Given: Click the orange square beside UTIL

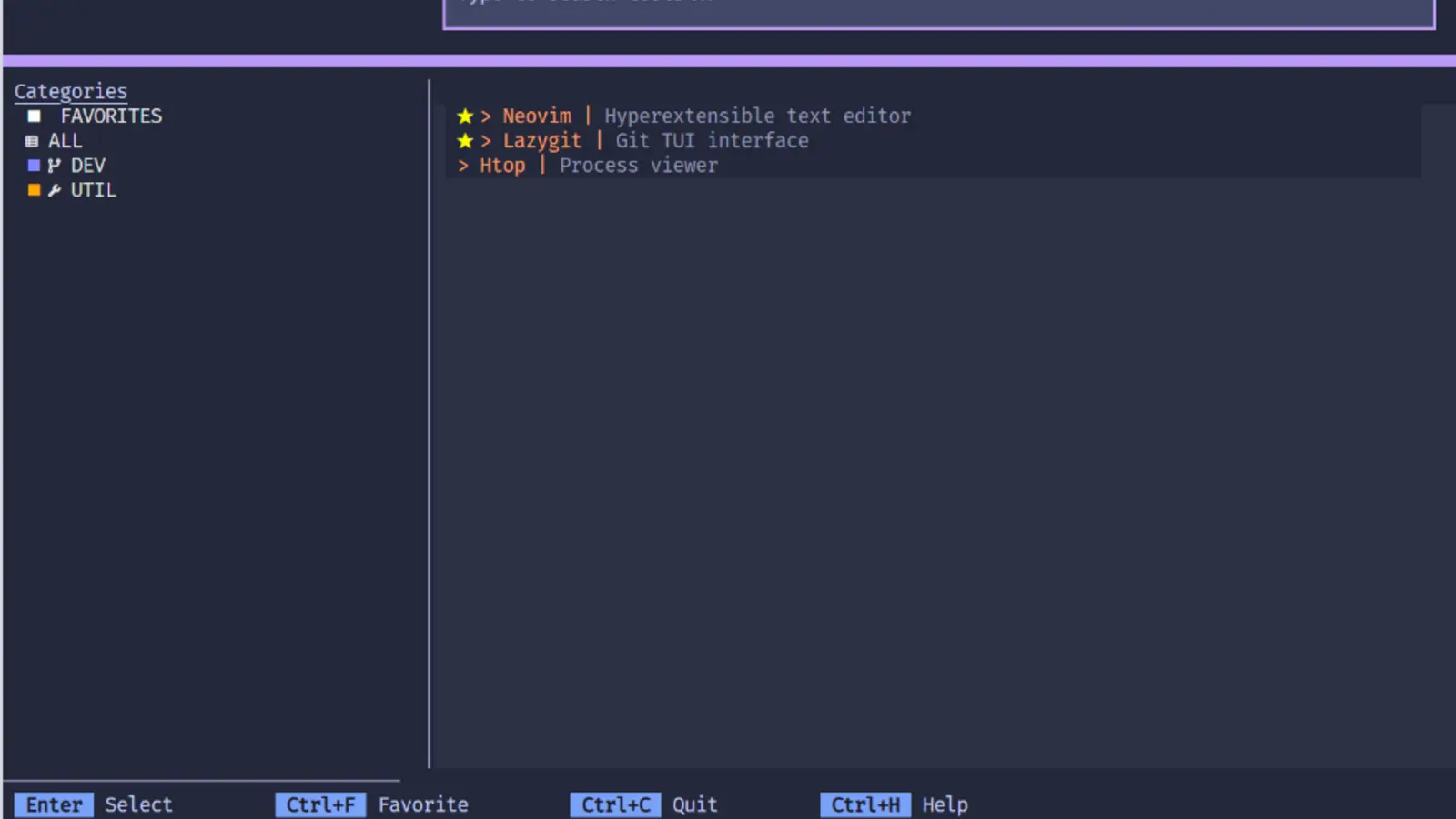Looking at the screenshot, I should (x=34, y=190).
